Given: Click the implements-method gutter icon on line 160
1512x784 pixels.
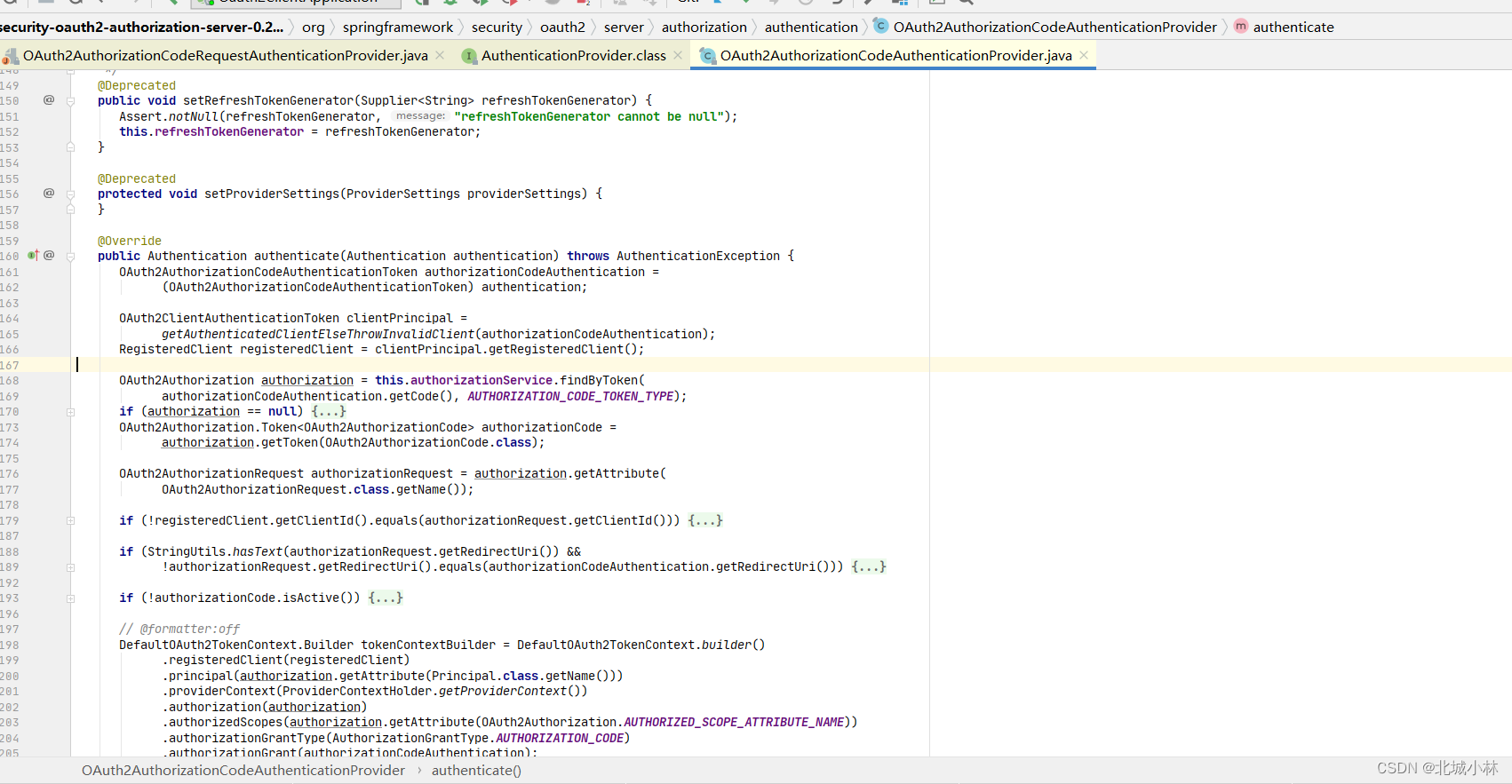Looking at the screenshot, I should (x=33, y=256).
